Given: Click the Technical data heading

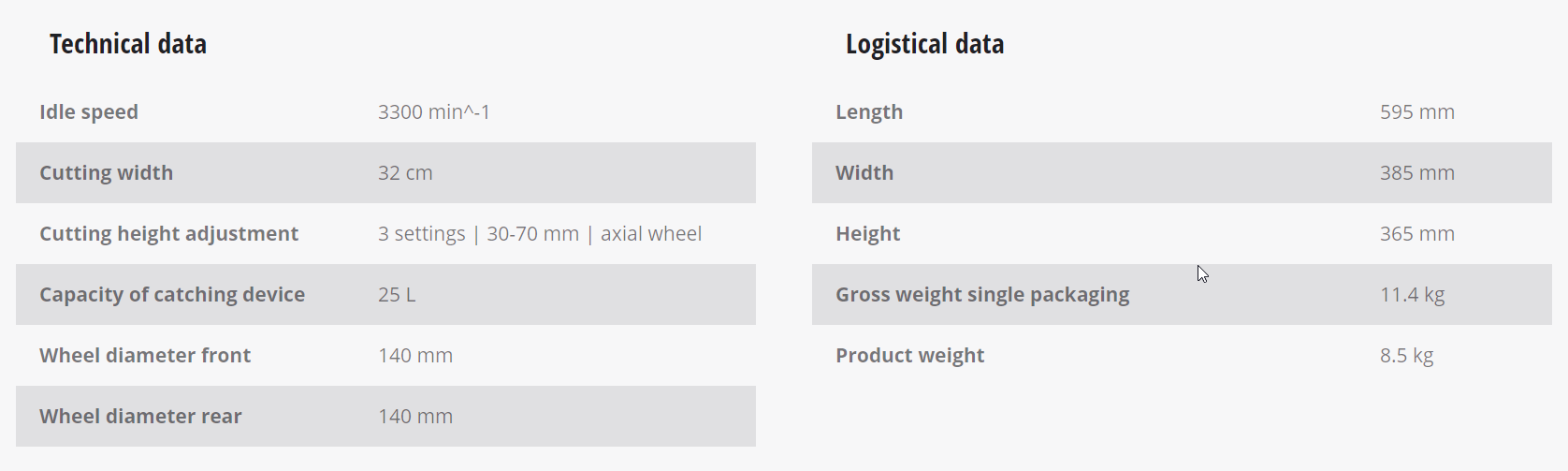Looking at the screenshot, I should point(127,44).
